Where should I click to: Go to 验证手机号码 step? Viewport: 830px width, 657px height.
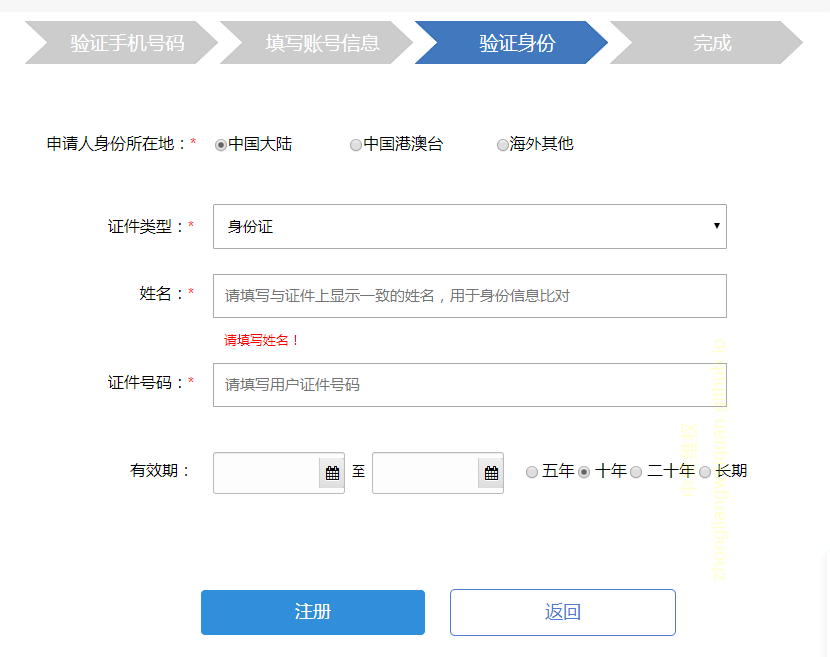pyautogui.click(x=121, y=42)
